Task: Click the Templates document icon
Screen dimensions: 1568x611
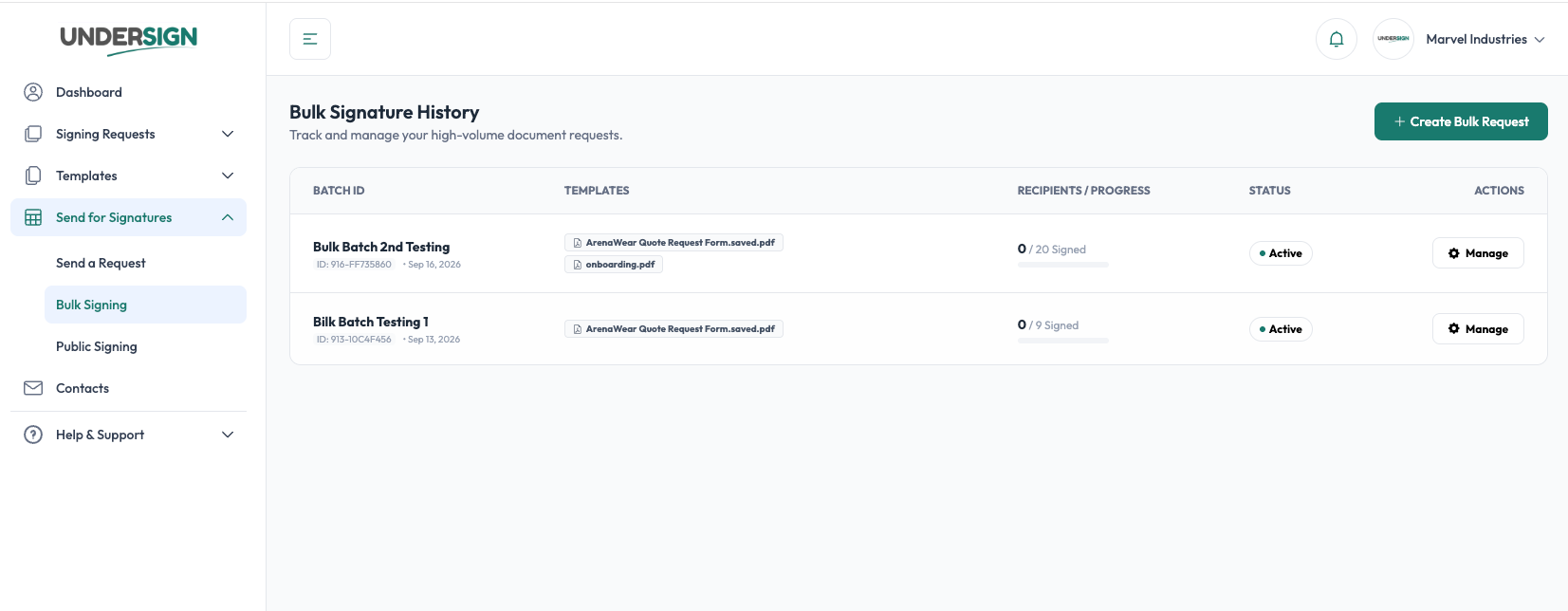Action: pyautogui.click(x=33, y=176)
